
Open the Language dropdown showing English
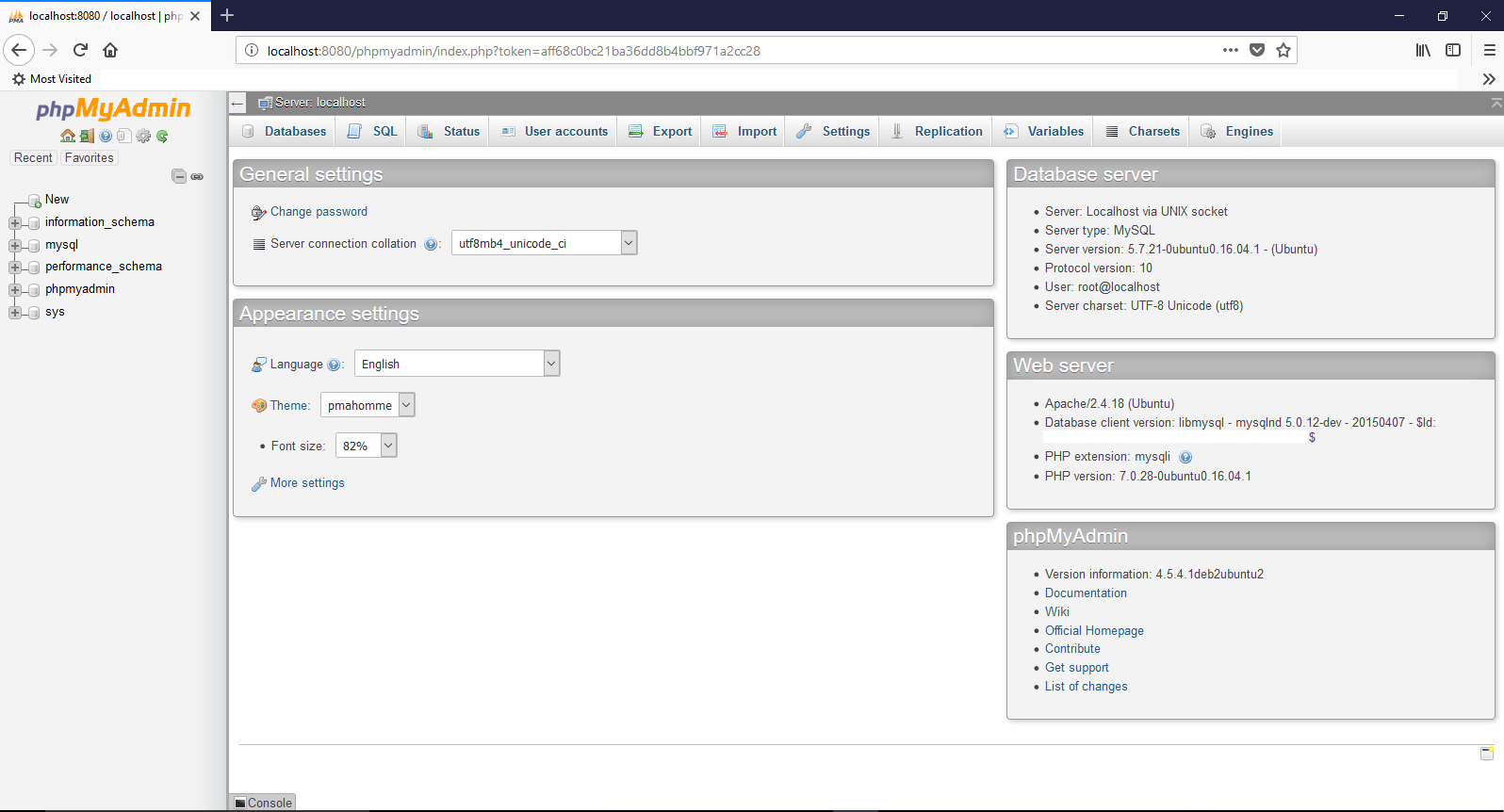tap(457, 364)
